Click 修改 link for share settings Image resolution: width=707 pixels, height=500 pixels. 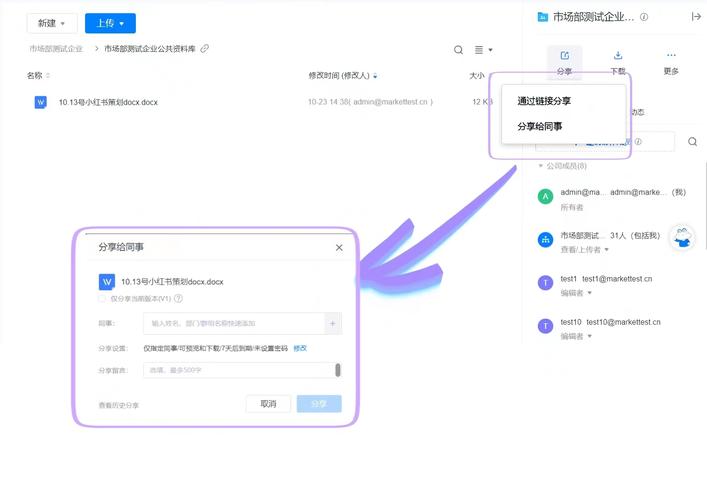(300, 348)
